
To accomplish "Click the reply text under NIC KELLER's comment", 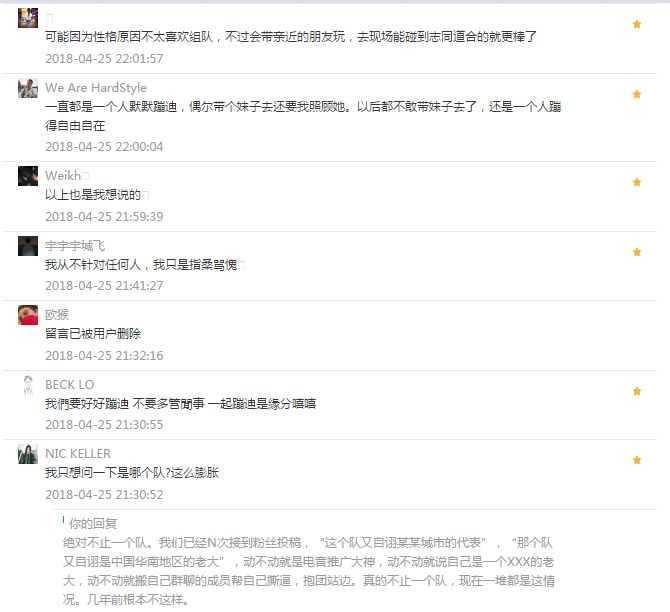I will (x=309, y=571).
